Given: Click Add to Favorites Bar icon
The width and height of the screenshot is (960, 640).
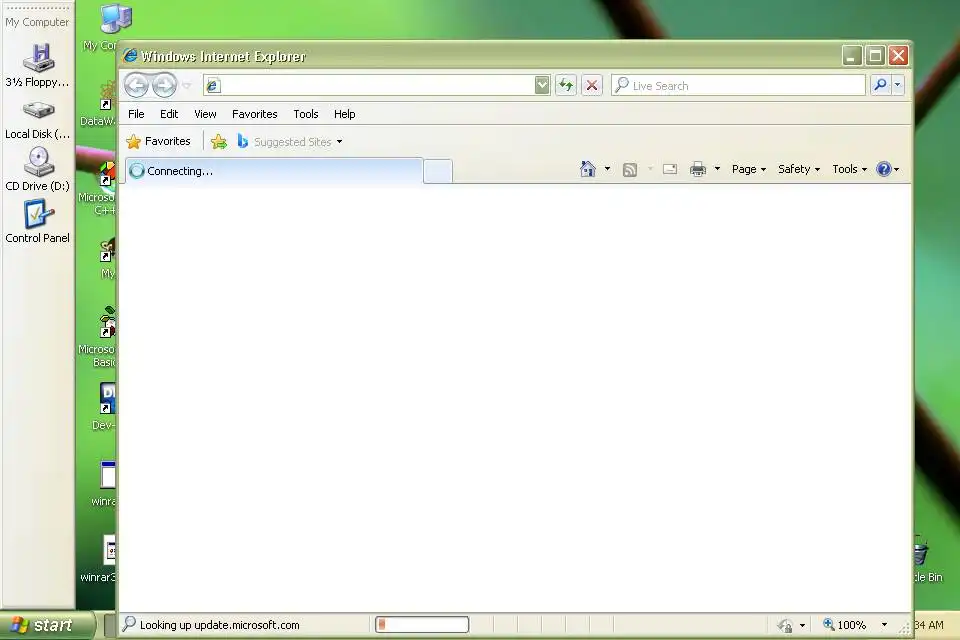Looking at the screenshot, I should (x=219, y=141).
